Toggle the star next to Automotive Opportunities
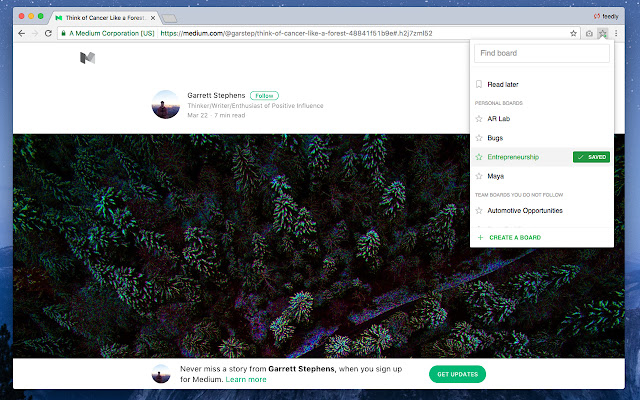This screenshot has width=640, height=400. pyautogui.click(x=479, y=211)
